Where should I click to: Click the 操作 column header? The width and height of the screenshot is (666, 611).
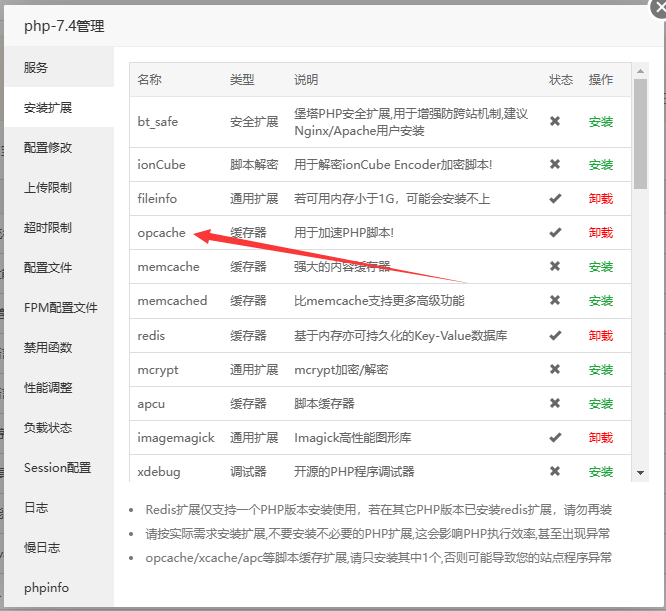601,79
